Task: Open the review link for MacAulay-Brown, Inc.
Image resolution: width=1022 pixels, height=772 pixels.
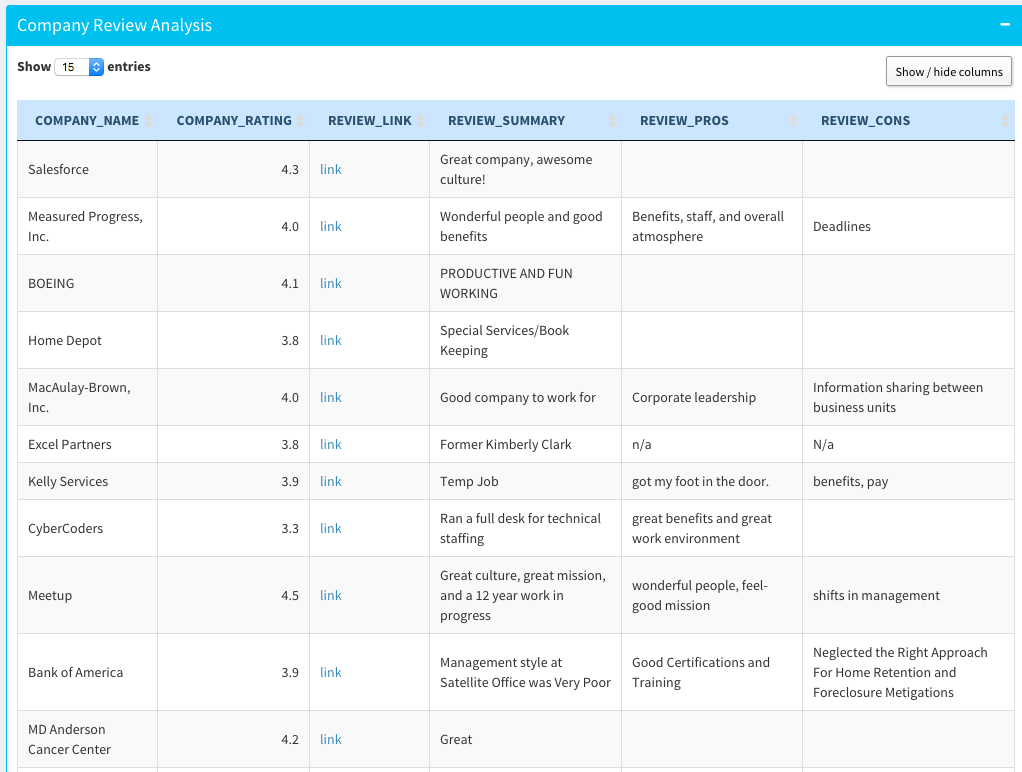Action: 330,397
